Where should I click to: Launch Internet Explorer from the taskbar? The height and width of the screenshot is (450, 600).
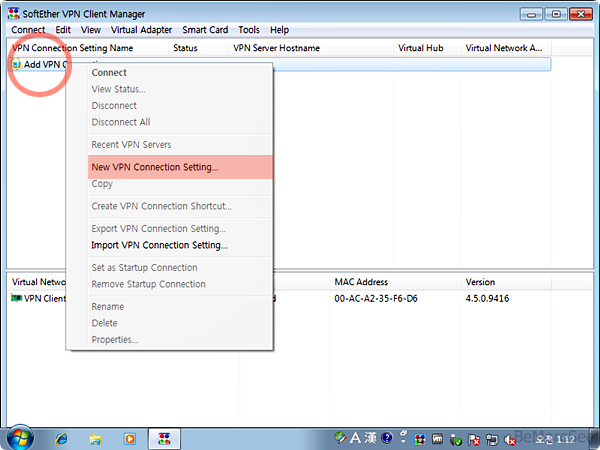pos(61,439)
